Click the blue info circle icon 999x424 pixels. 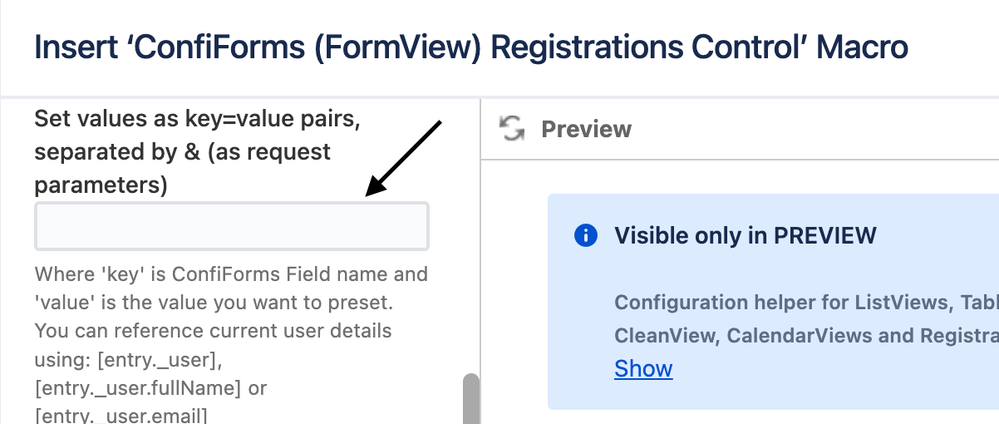tap(586, 235)
